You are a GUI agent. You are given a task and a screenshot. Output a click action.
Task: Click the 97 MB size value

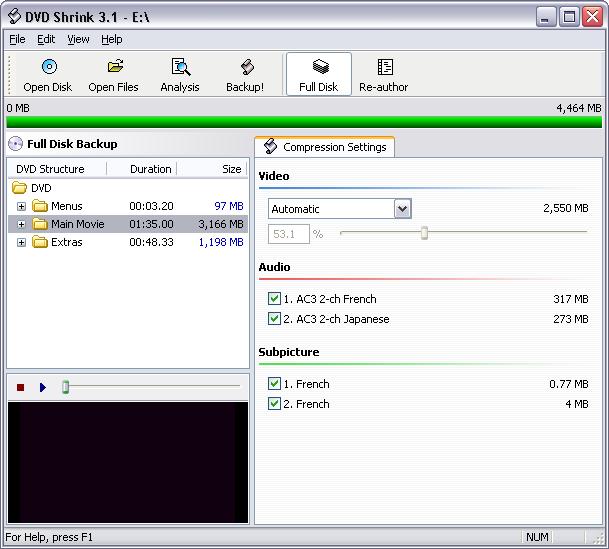coord(229,206)
